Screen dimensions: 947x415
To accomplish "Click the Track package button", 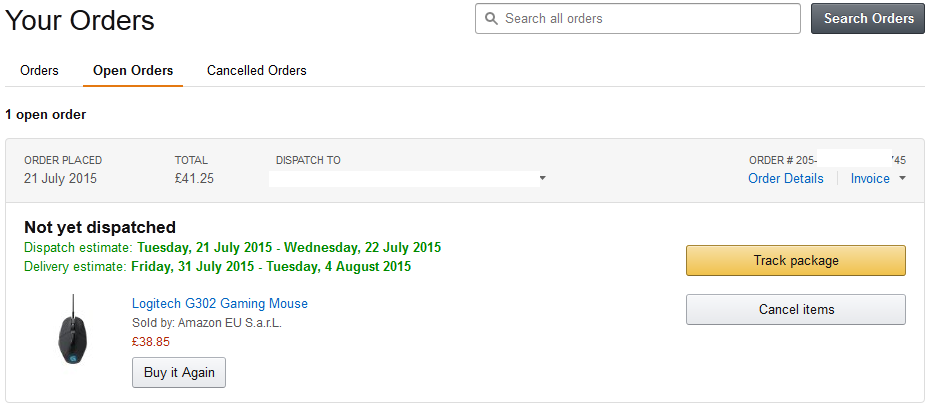I will coord(795,261).
